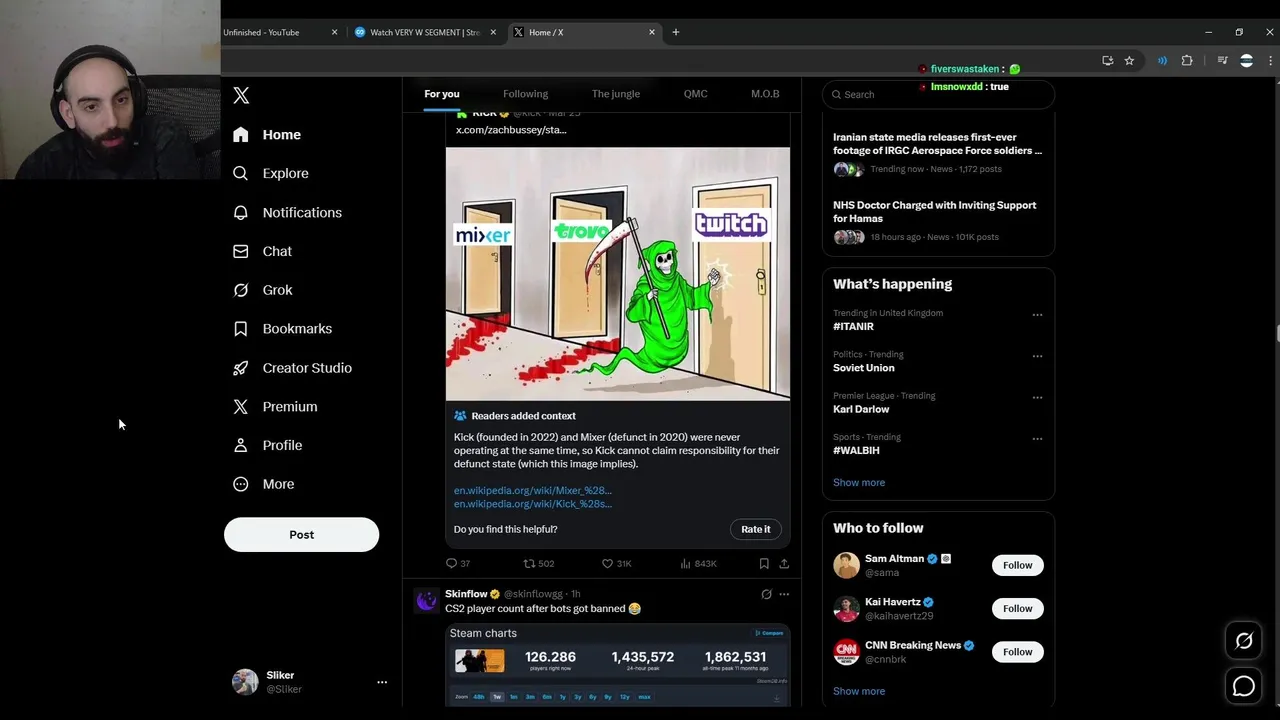Open Premium in the sidebar
The image size is (1280, 720).
pyautogui.click(x=275, y=407)
